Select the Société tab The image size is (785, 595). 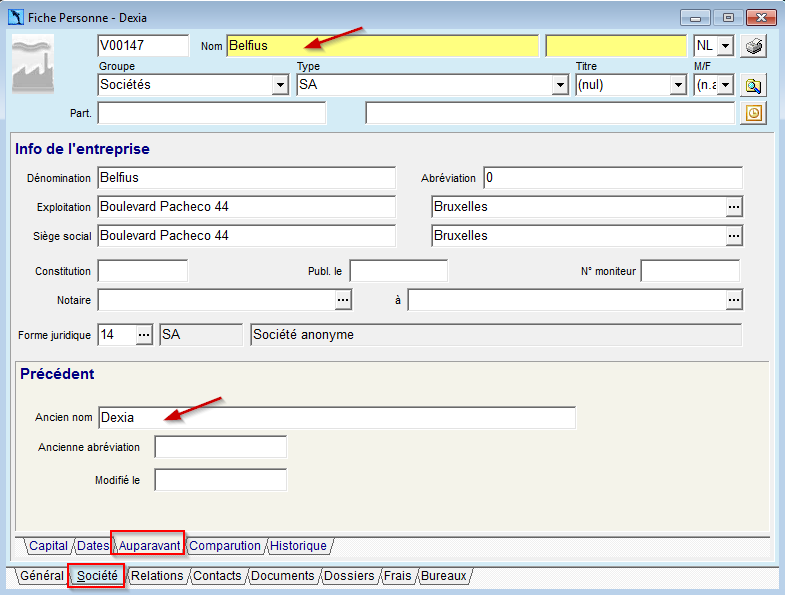click(97, 576)
